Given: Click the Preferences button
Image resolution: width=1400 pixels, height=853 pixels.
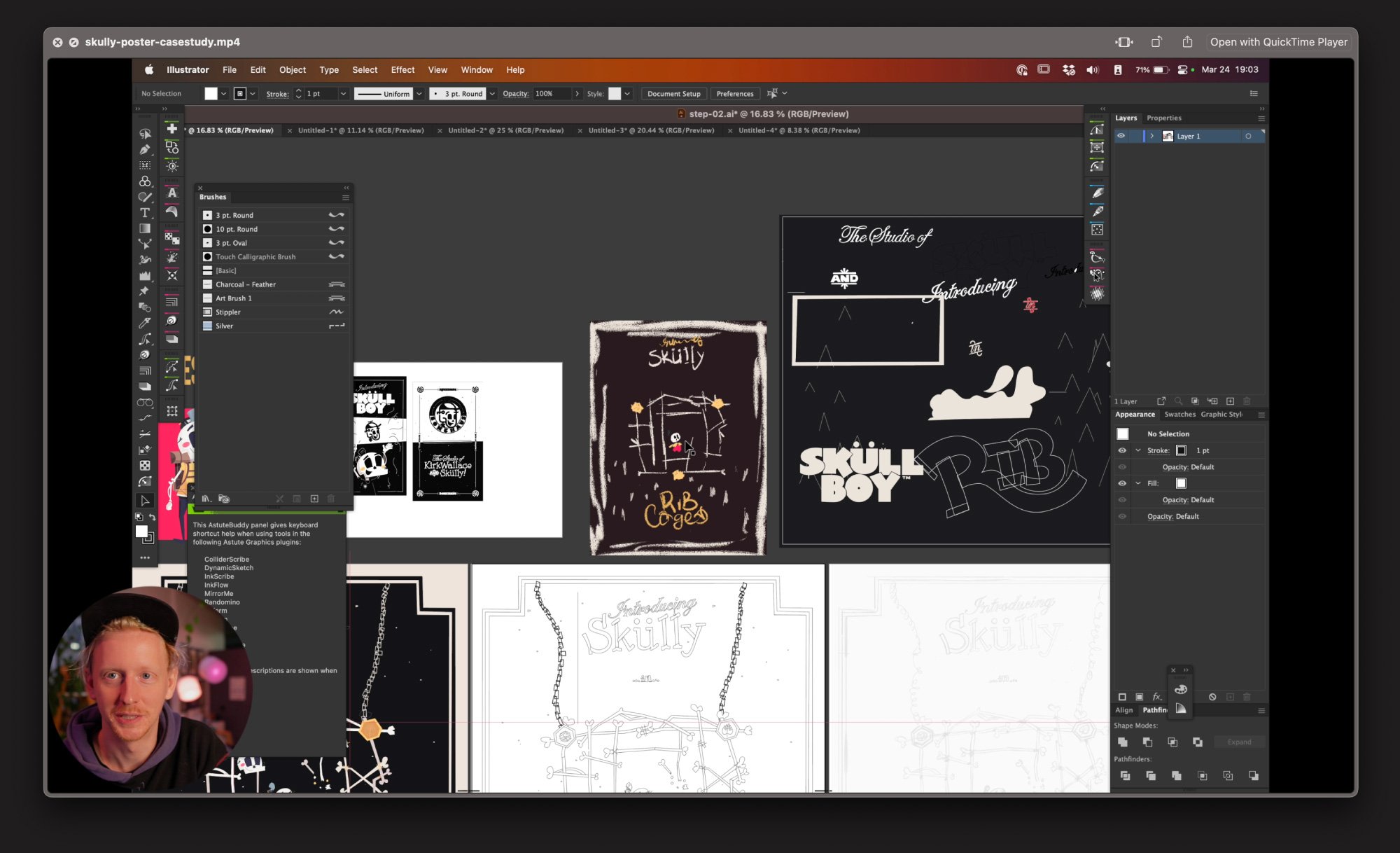Looking at the screenshot, I should tap(735, 94).
